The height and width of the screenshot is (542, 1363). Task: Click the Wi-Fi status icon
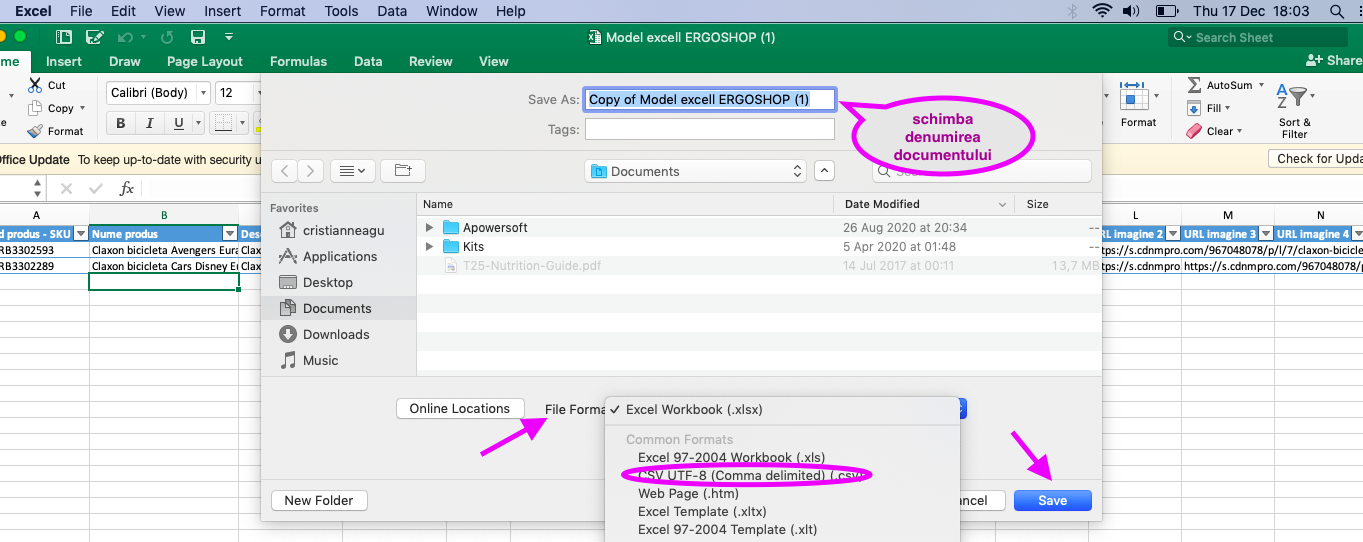(x=1102, y=11)
